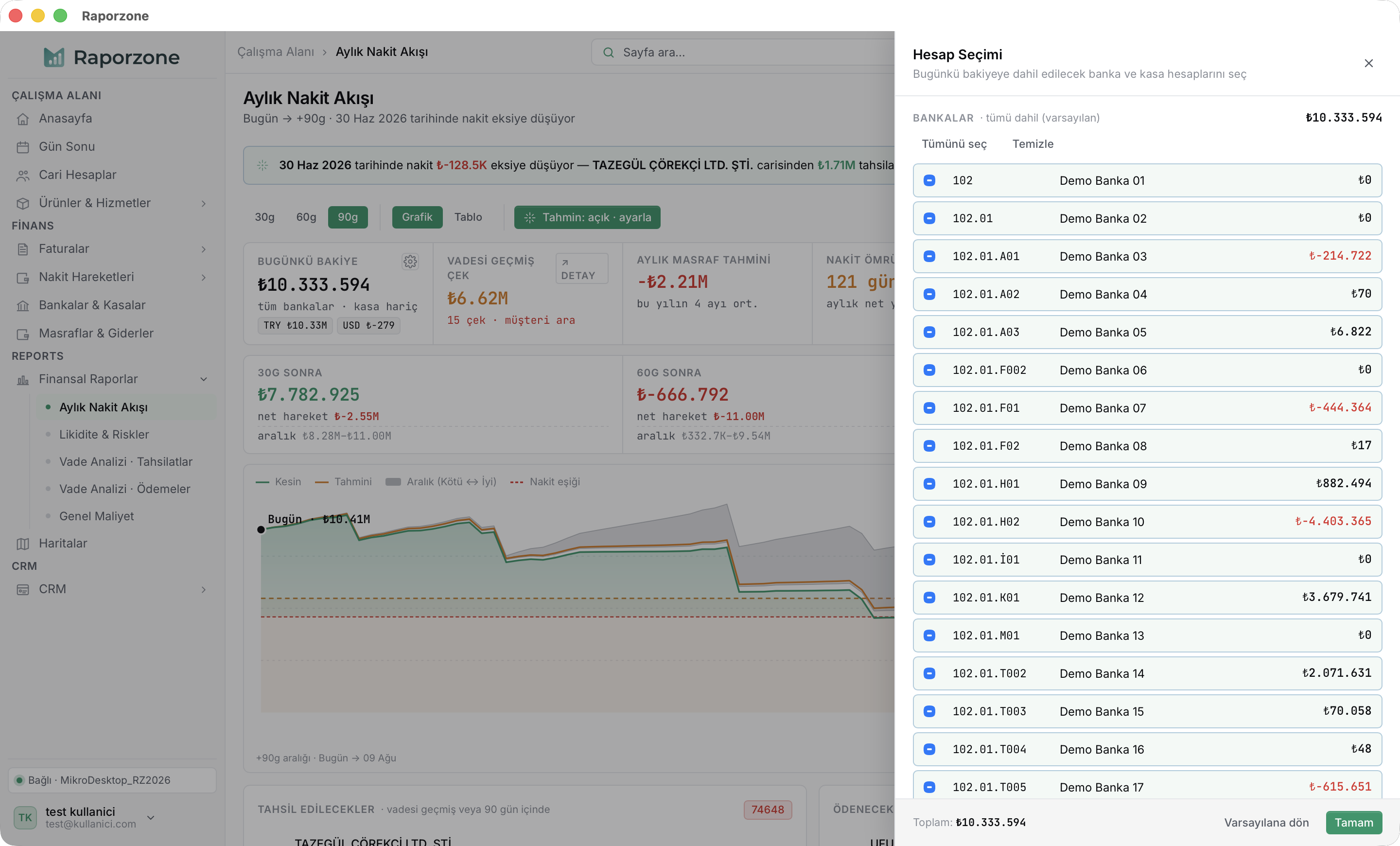The image size is (1400, 846).
Task: Toggle checkbox for Demo Banka 12
Action: click(929, 598)
